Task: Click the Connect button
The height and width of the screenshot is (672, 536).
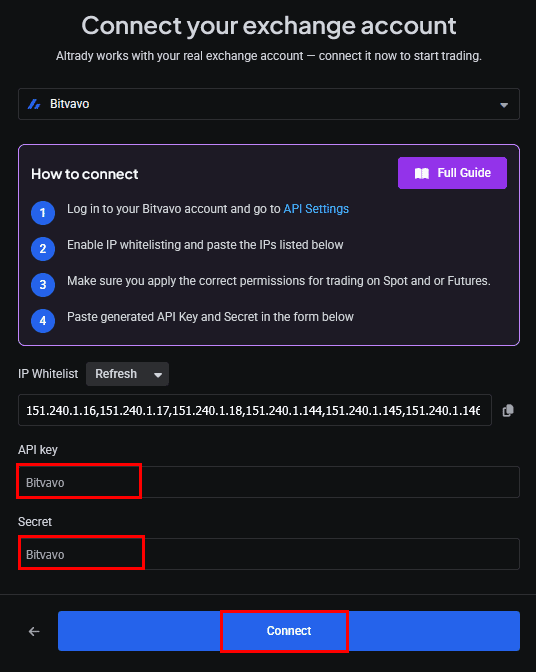Action: 289,631
